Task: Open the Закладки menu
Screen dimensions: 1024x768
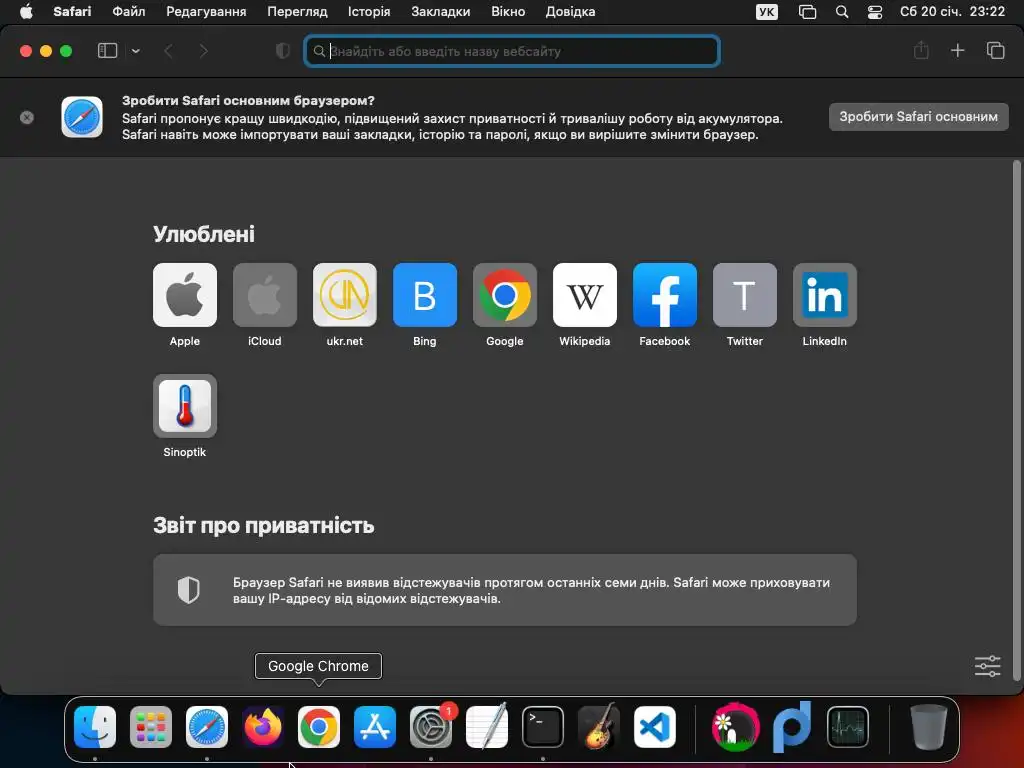Action: tap(441, 11)
